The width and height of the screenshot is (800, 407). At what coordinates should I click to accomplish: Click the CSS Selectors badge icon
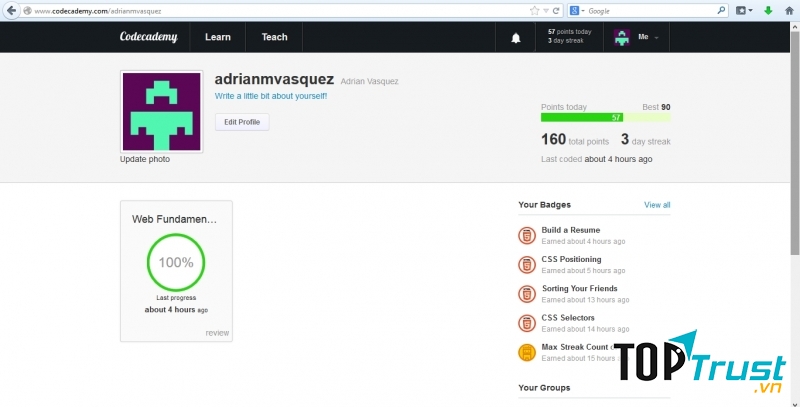[527, 323]
